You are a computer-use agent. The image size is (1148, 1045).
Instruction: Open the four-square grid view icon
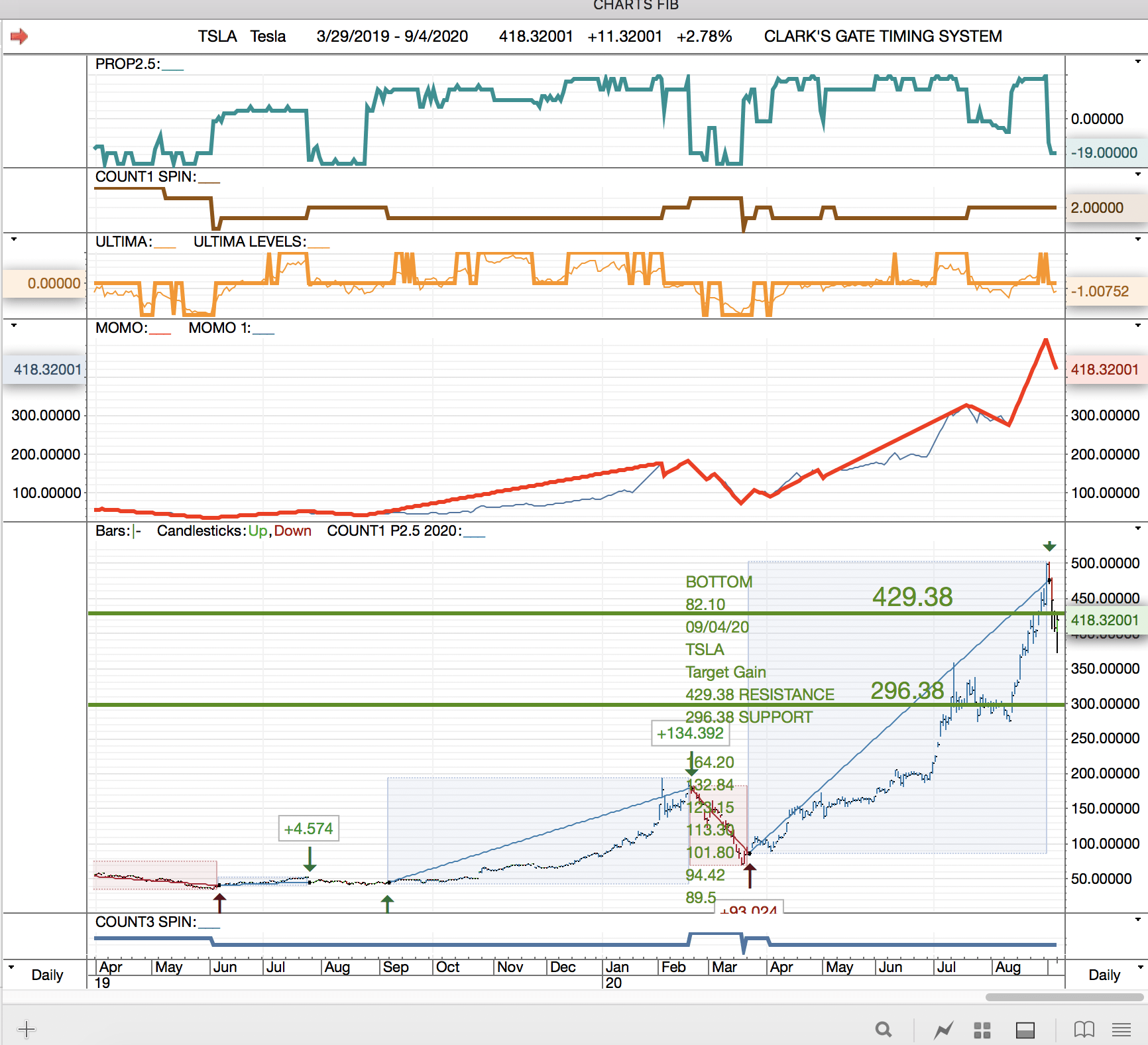(982, 1030)
